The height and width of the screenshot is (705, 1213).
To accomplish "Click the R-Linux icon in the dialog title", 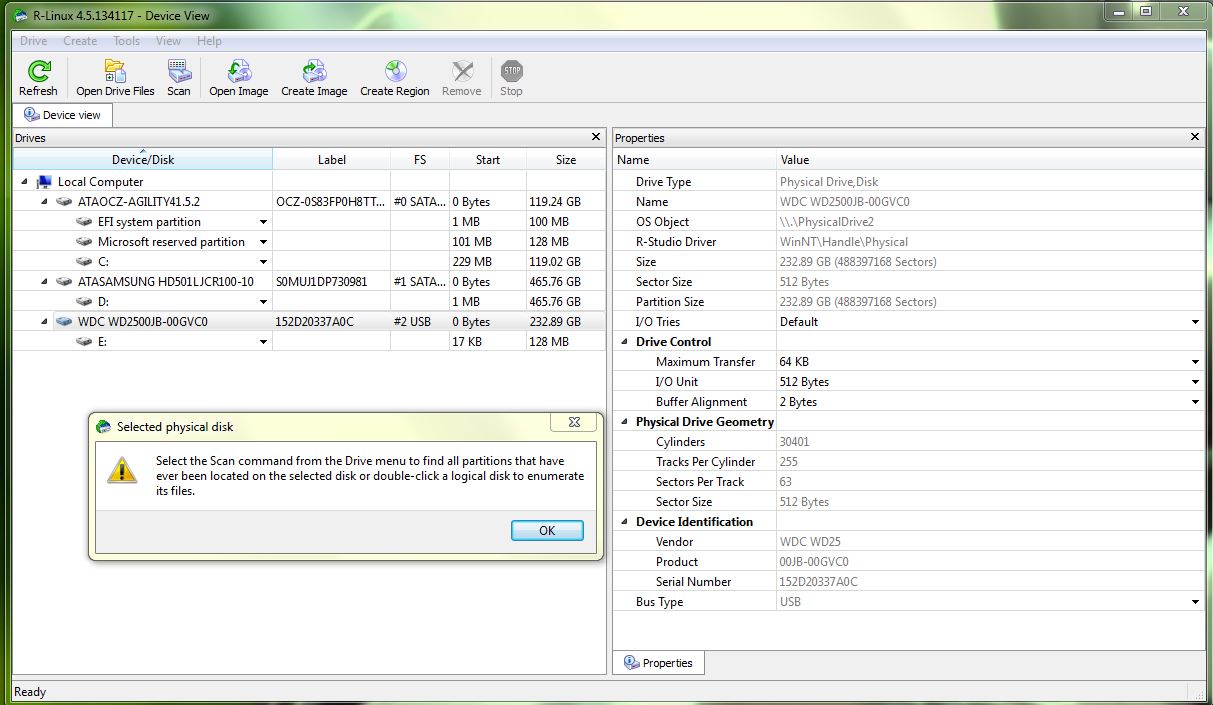I will pyautogui.click(x=103, y=427).
